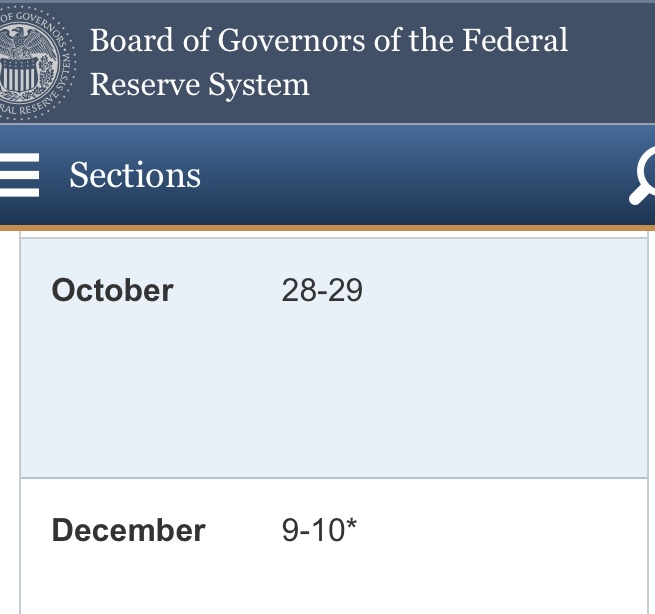Click the December meeting dates 9-10

point(312,530)
